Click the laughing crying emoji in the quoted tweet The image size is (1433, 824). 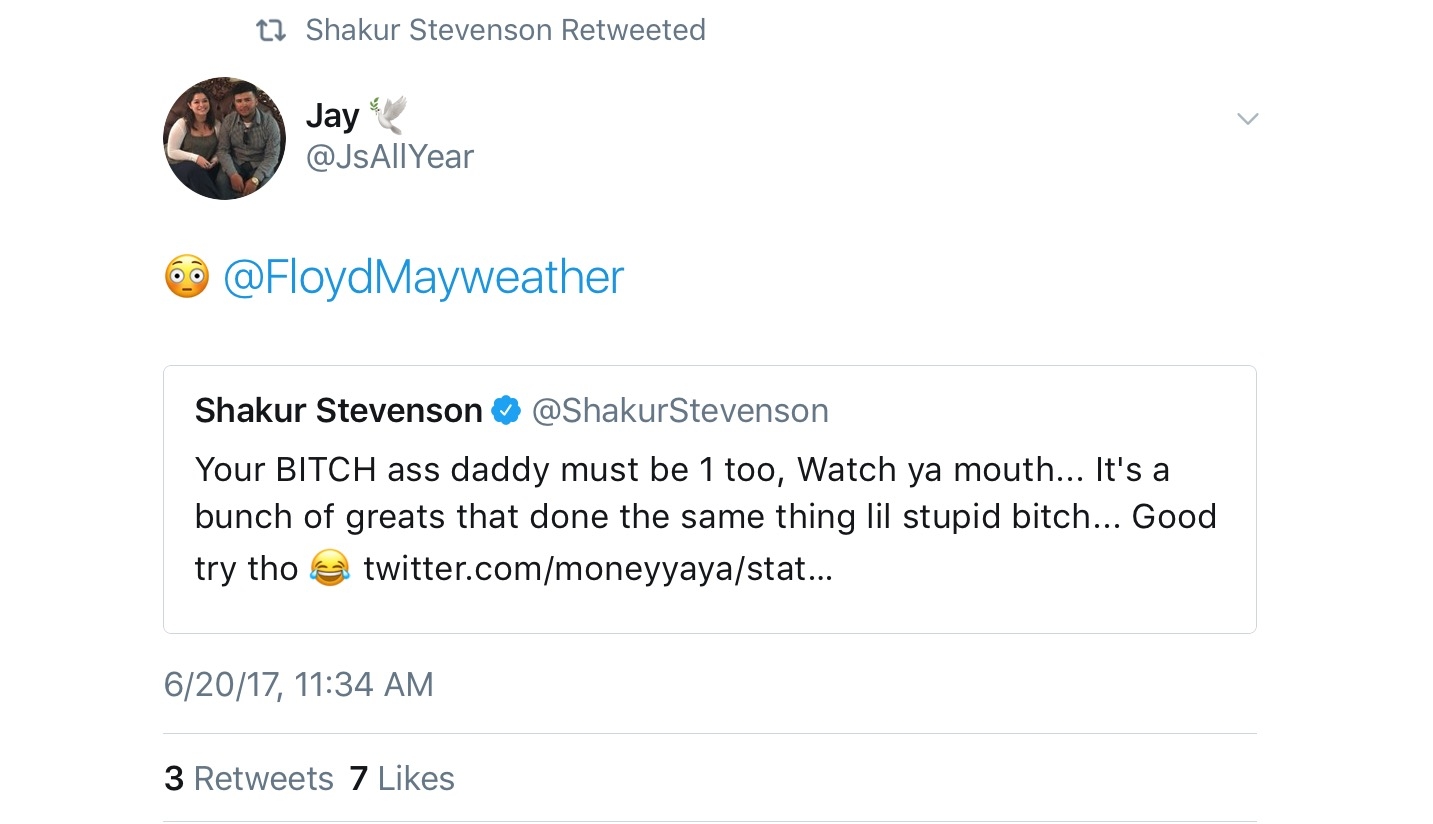330,569
